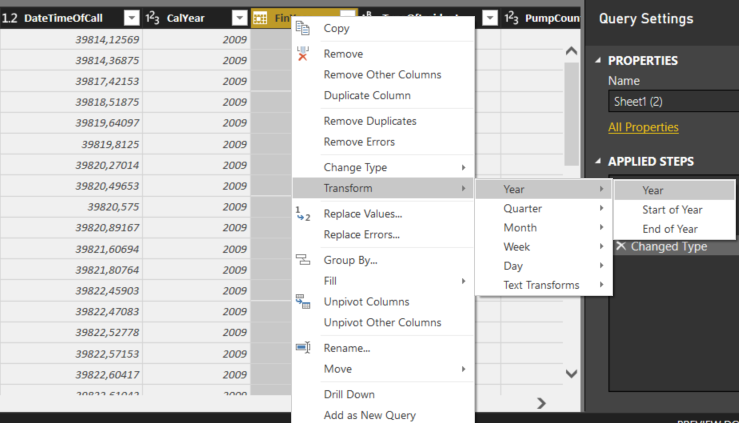Click the Unpivot Columns icon

[303, 302]
